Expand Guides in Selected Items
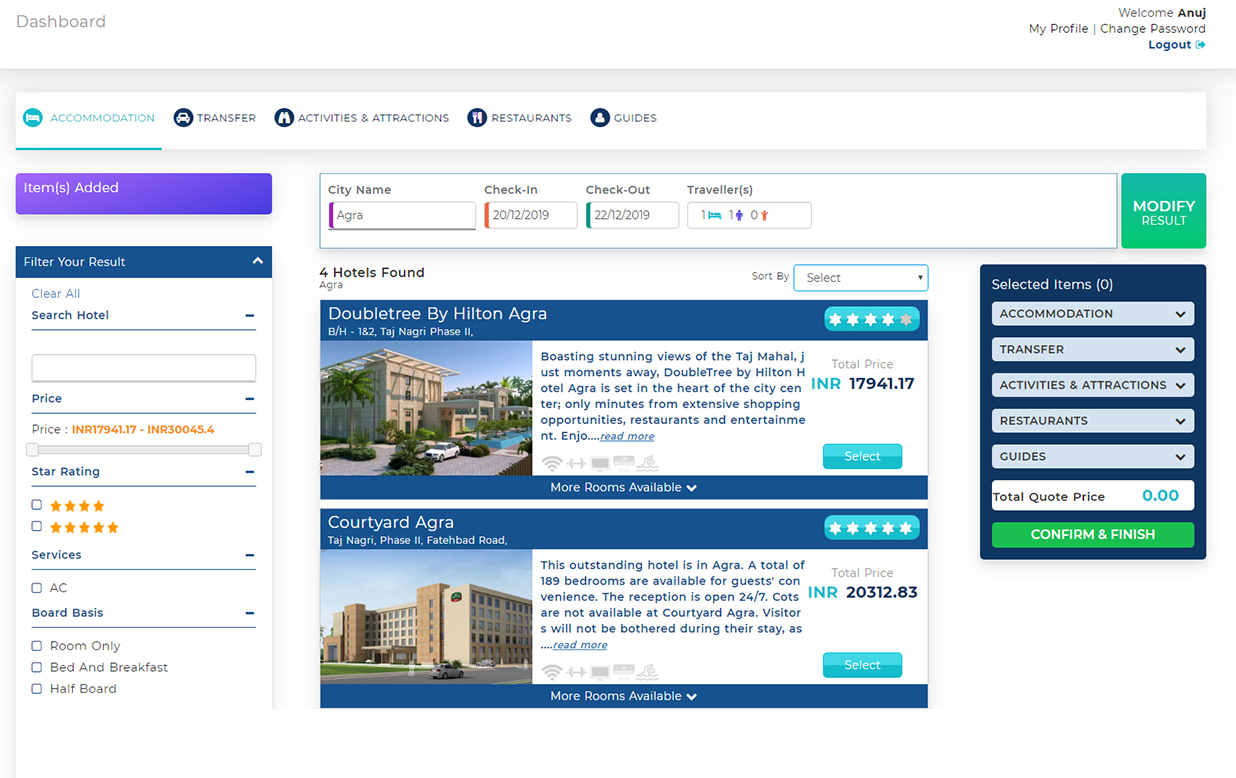Screen dimensions: 1236x778 pyautogui.click(x=1093, y=457)
